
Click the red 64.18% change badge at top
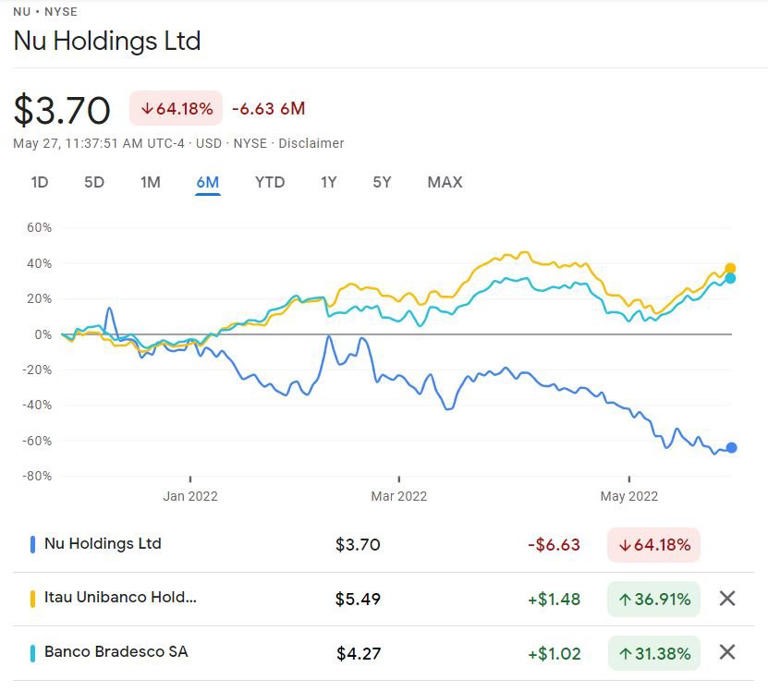(176, 108)
